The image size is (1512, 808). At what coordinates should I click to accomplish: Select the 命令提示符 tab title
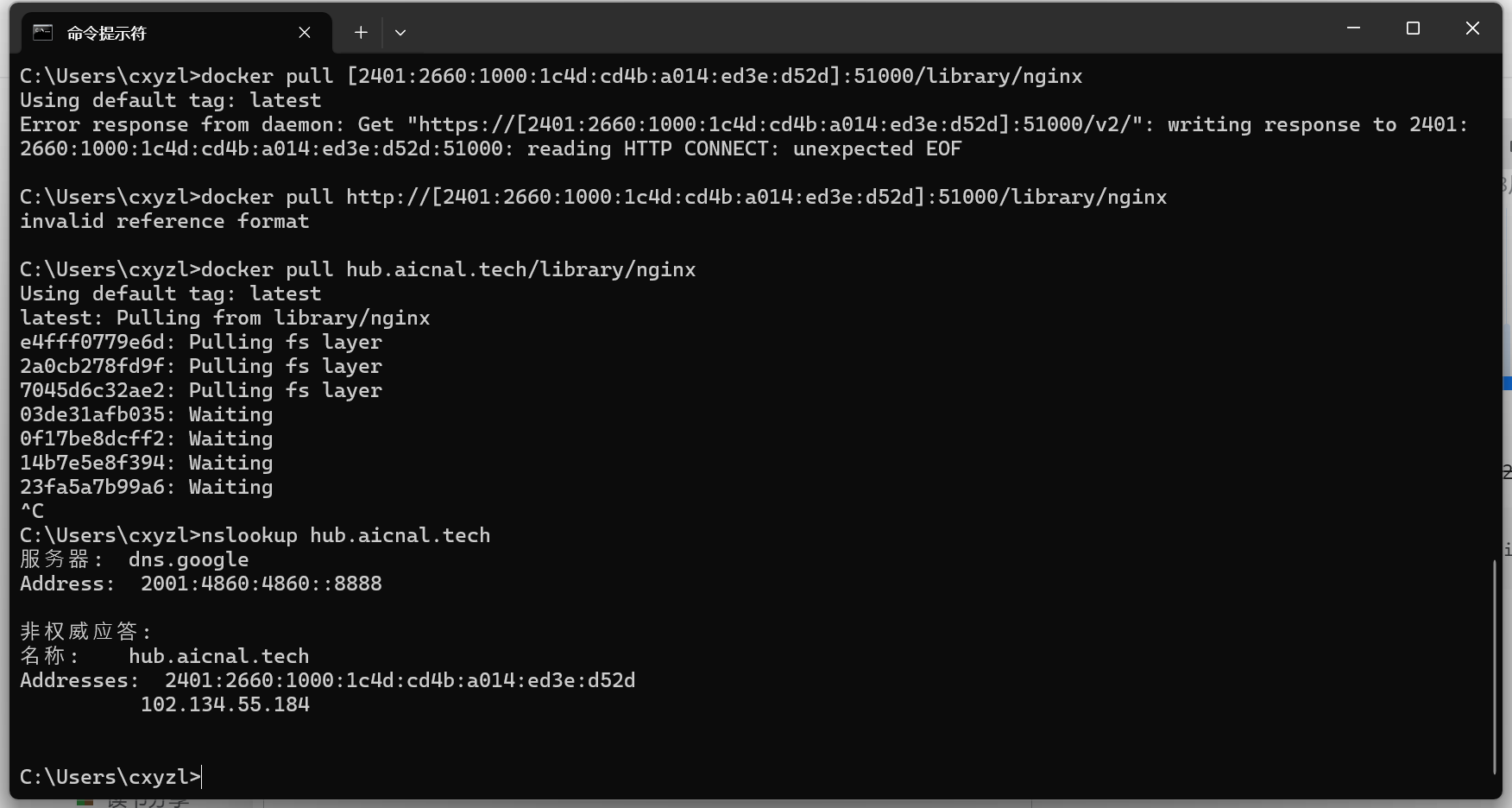[107, 33]
